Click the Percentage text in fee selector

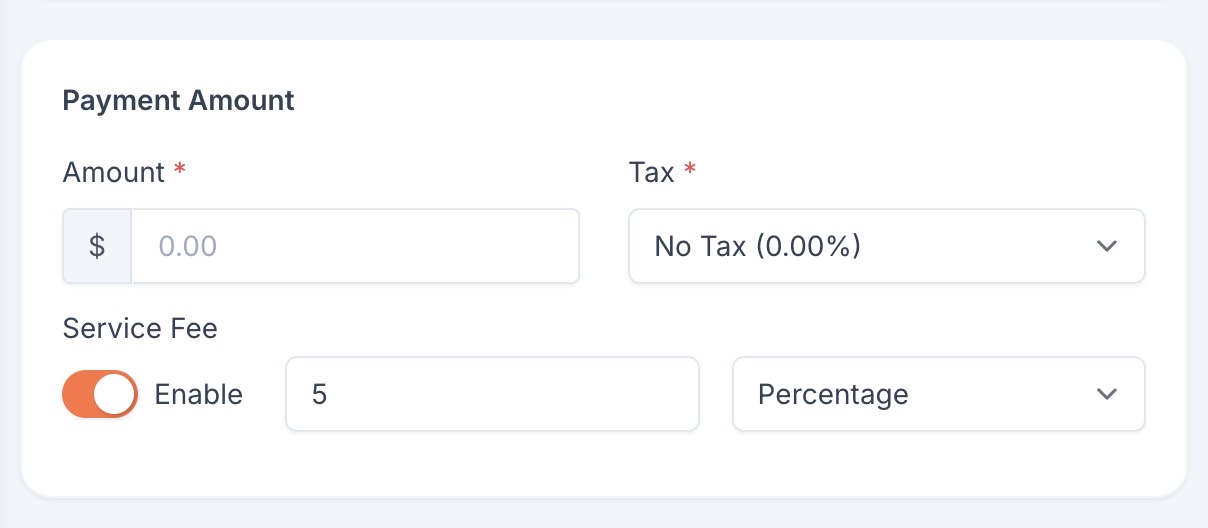pyautogui.click(x=833, y=394)
